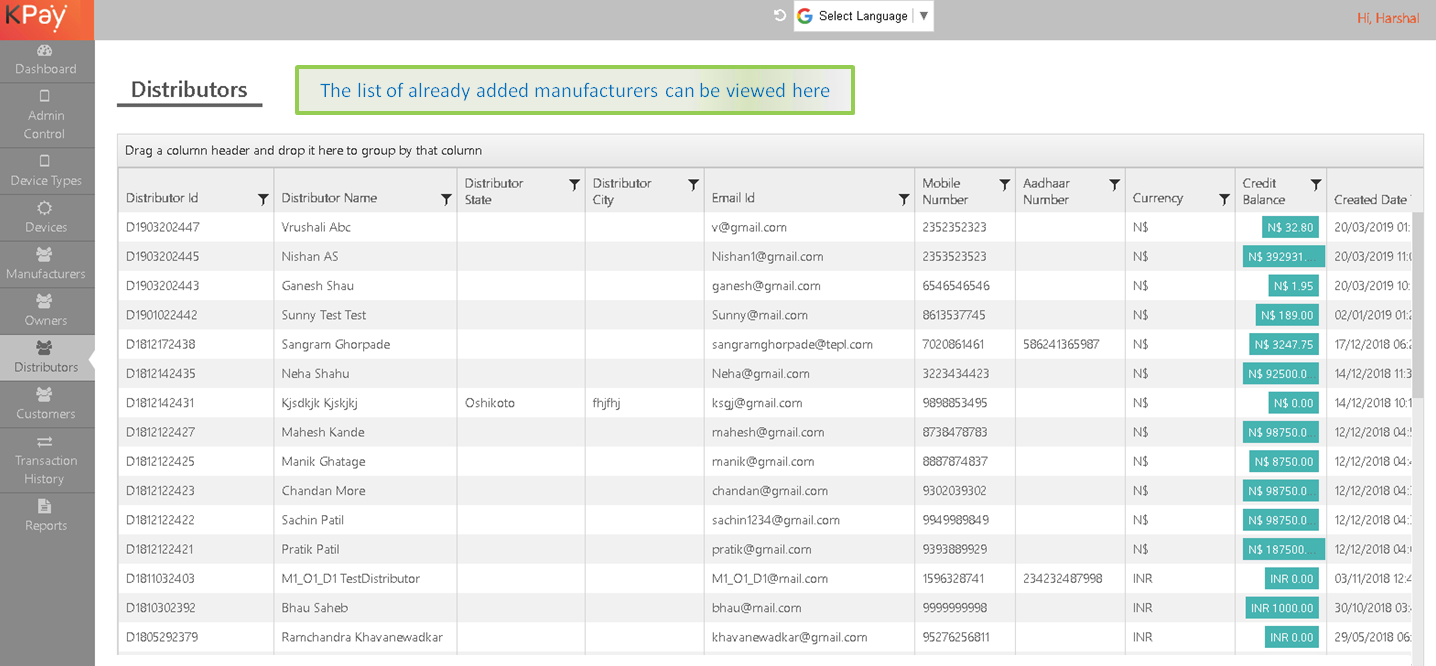Expand the Select Language dropdown

pyautogui.click(x=864, y=16)
